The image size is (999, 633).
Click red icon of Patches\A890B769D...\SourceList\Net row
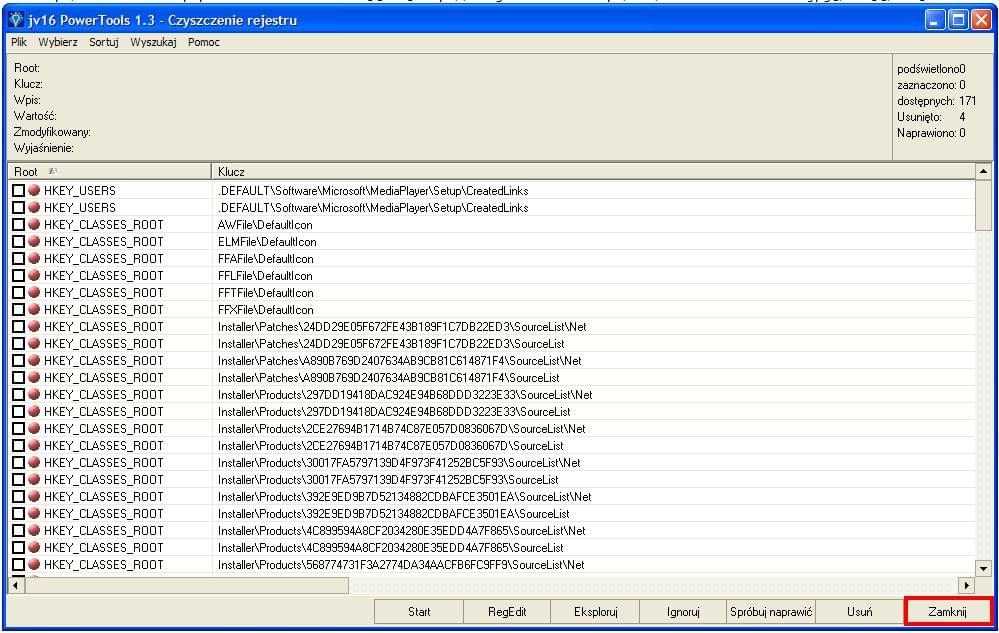click(34, 360)
